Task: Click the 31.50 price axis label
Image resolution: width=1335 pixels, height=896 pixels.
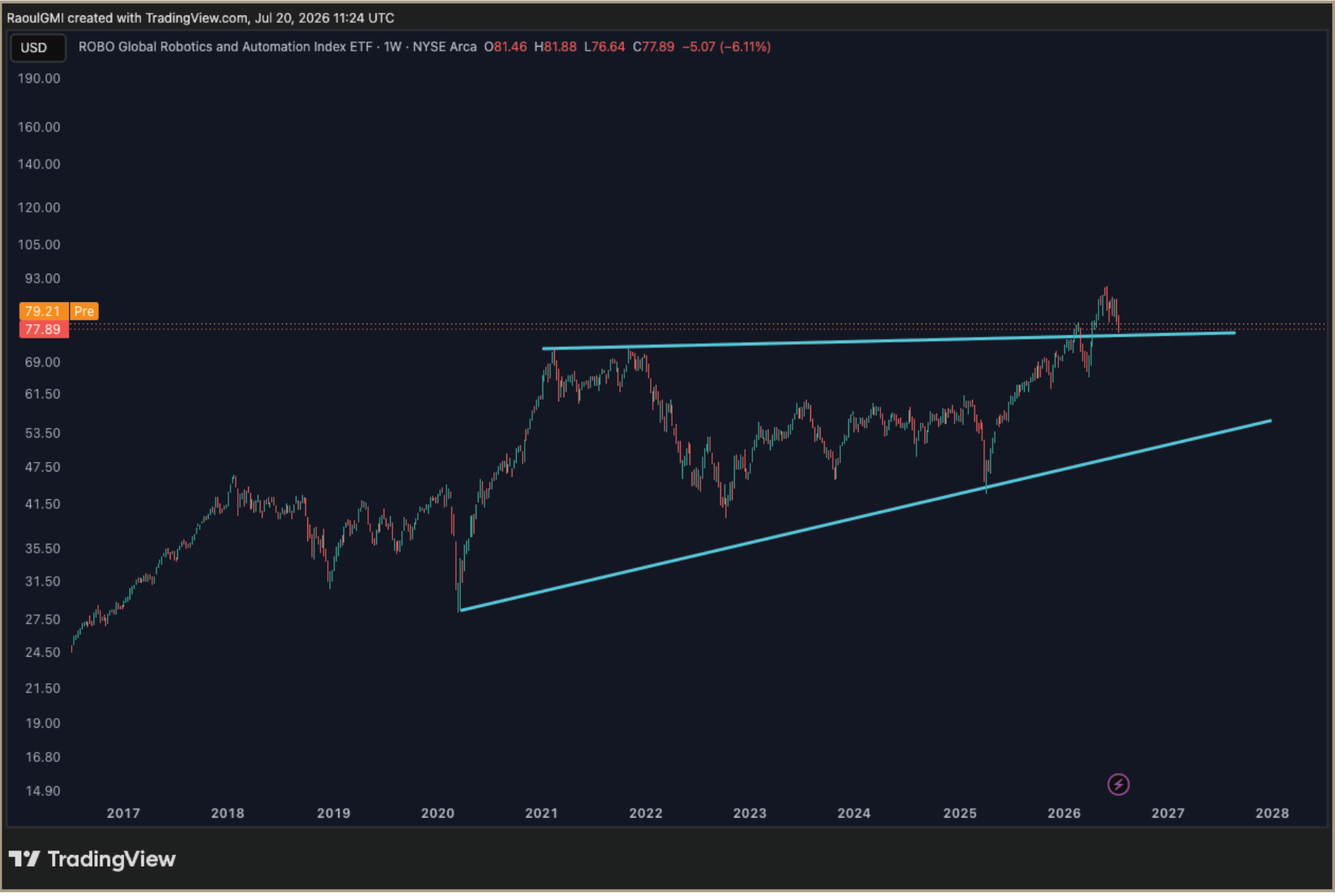Action: (x=42, y=581)
